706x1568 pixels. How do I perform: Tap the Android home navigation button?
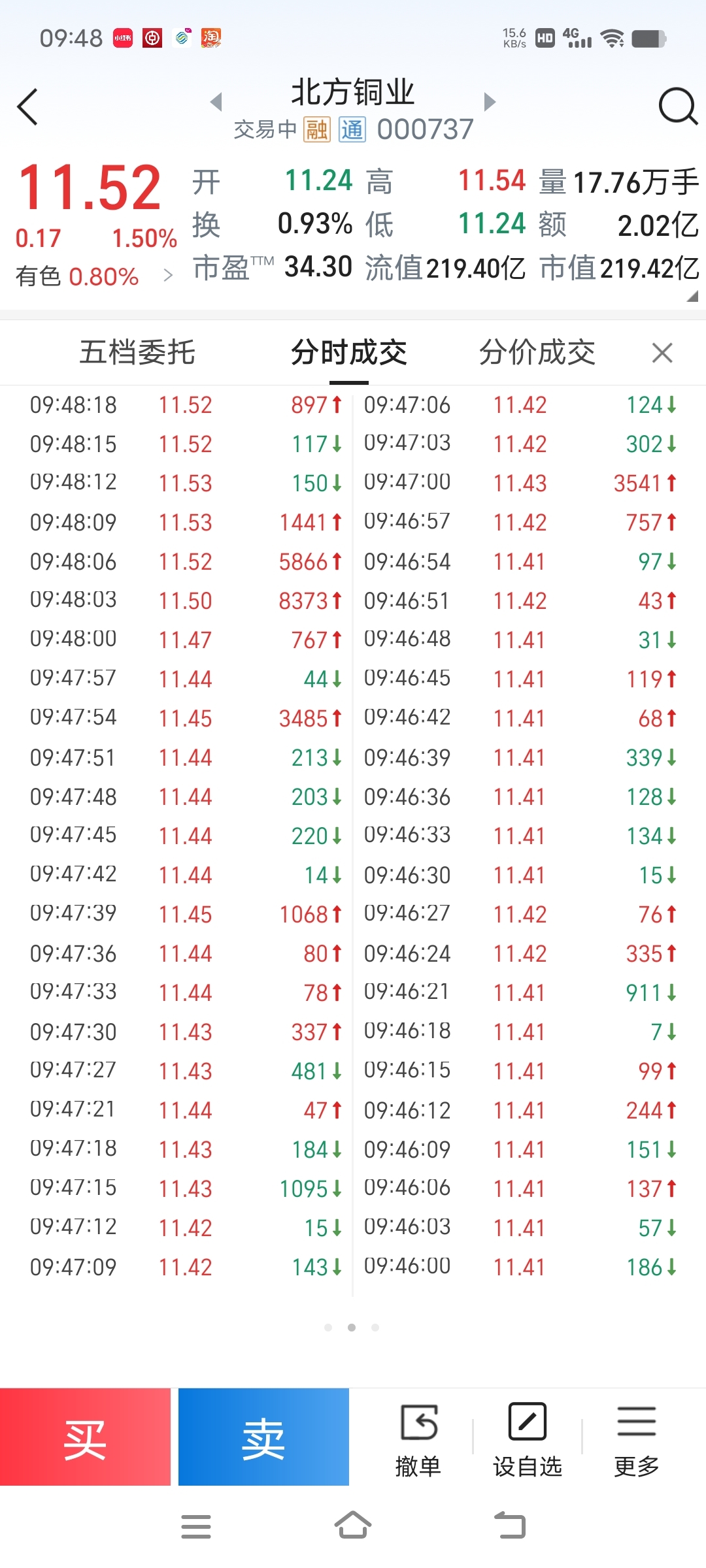(353, 1526)
